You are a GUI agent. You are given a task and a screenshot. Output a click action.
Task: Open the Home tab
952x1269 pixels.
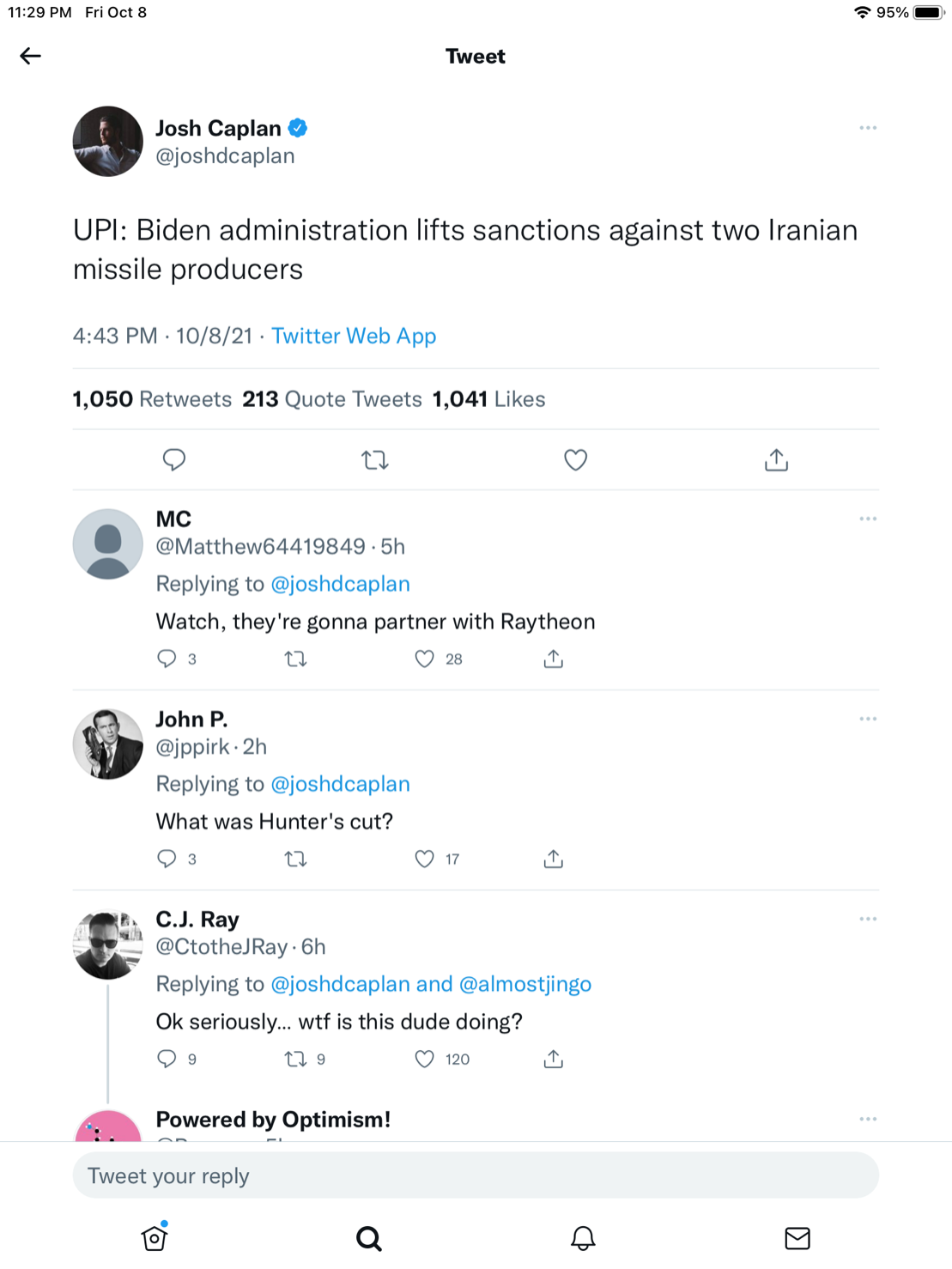(155, 1237)
